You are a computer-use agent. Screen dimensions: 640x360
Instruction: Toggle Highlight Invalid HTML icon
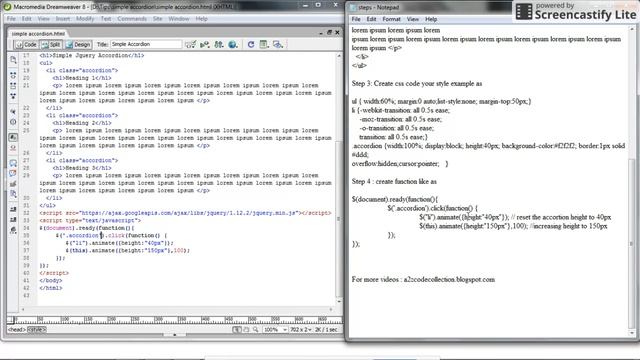coord(13,148)
